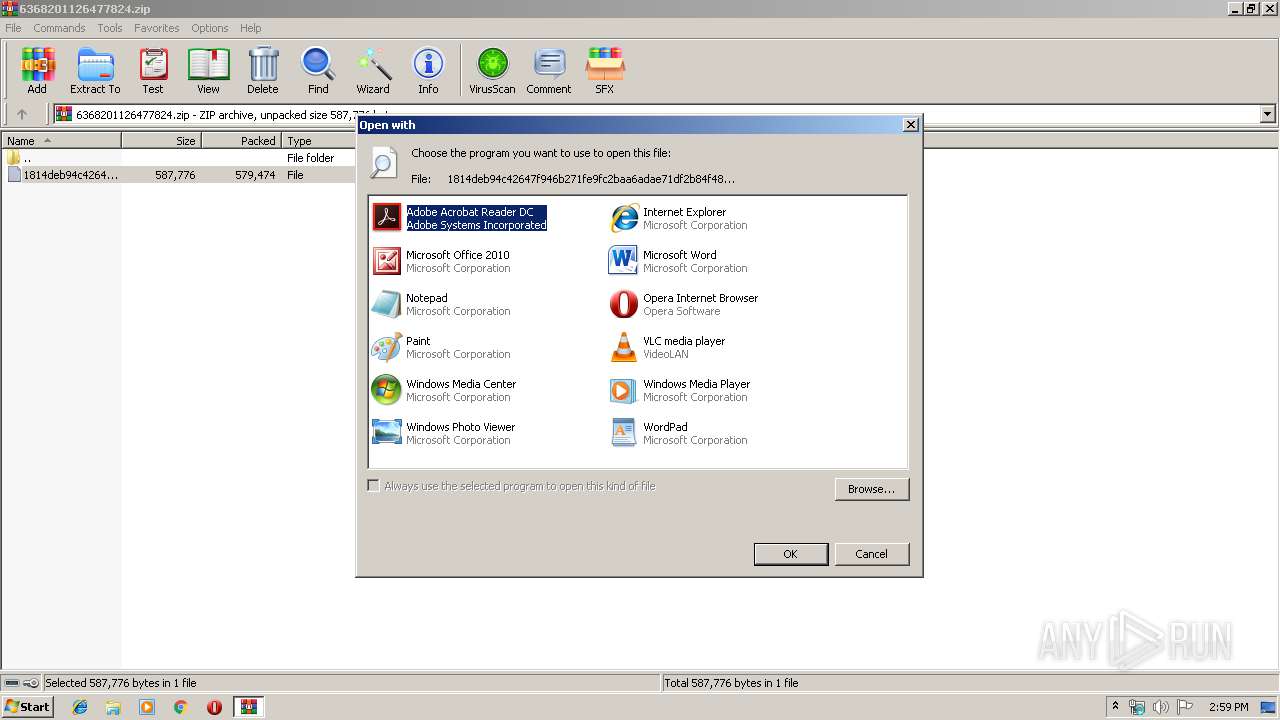Choose Notepad from program list

(x=441, y=304)
